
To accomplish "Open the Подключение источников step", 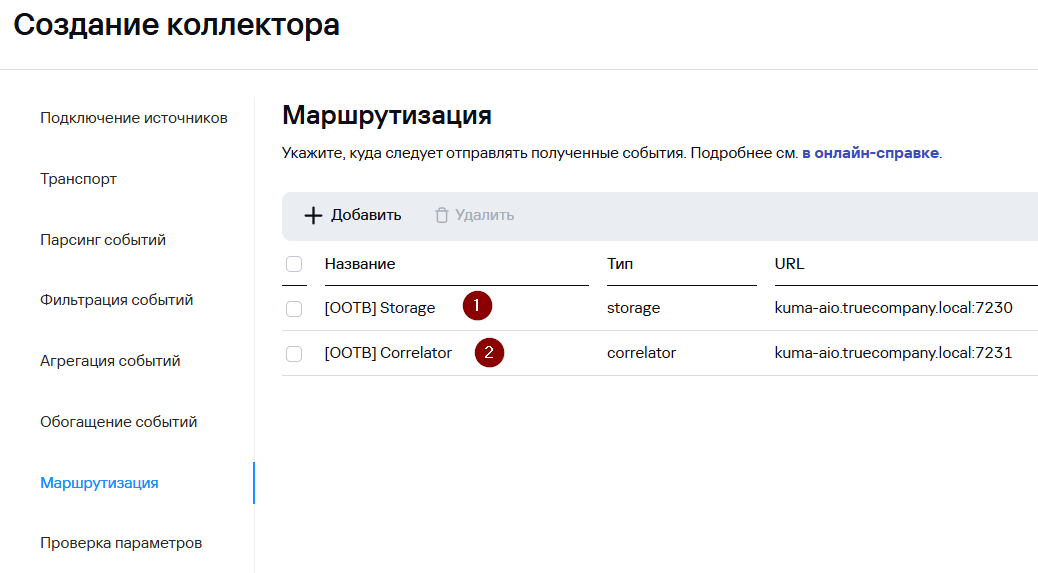I will pyautogui.click(x=134, y=118).
